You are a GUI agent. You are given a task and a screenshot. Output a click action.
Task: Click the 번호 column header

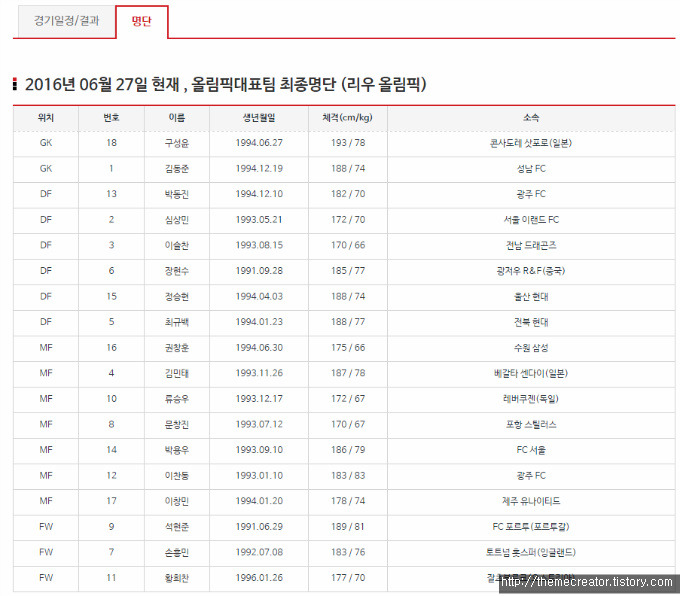coord(111,118)
